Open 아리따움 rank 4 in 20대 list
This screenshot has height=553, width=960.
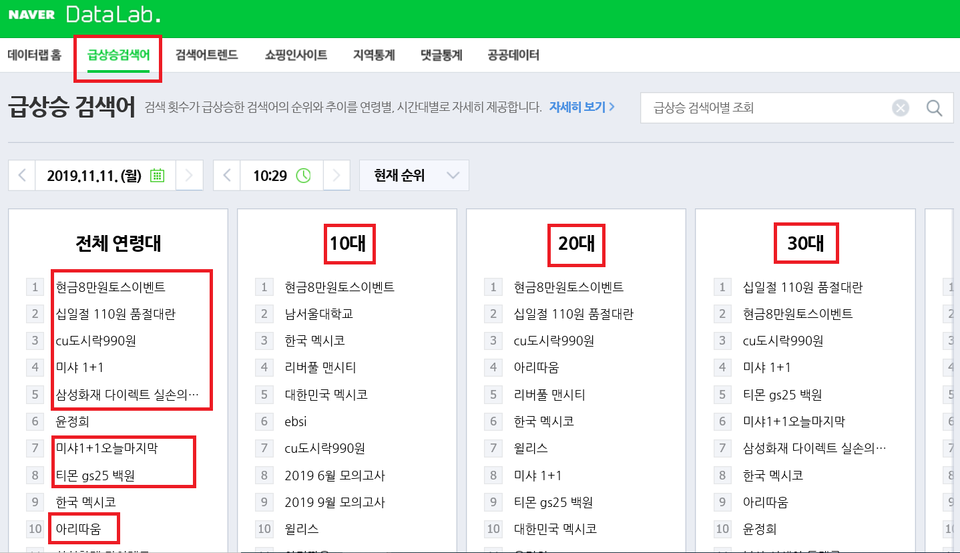[536, 367]
